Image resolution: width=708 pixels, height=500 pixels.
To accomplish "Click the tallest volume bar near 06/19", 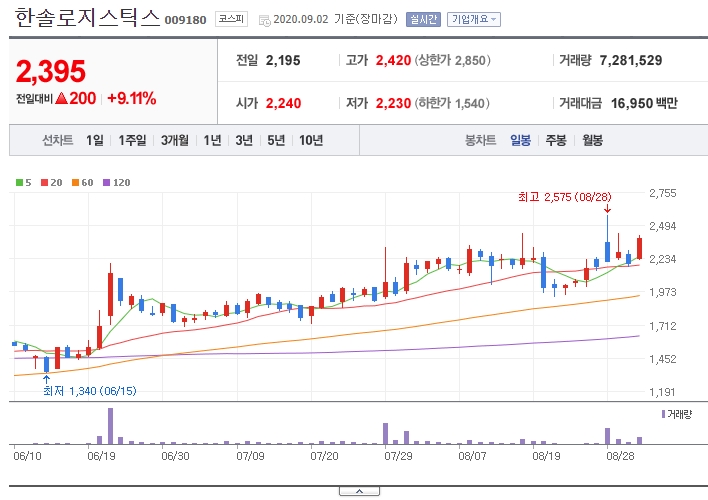I will [x=111, y=426].
